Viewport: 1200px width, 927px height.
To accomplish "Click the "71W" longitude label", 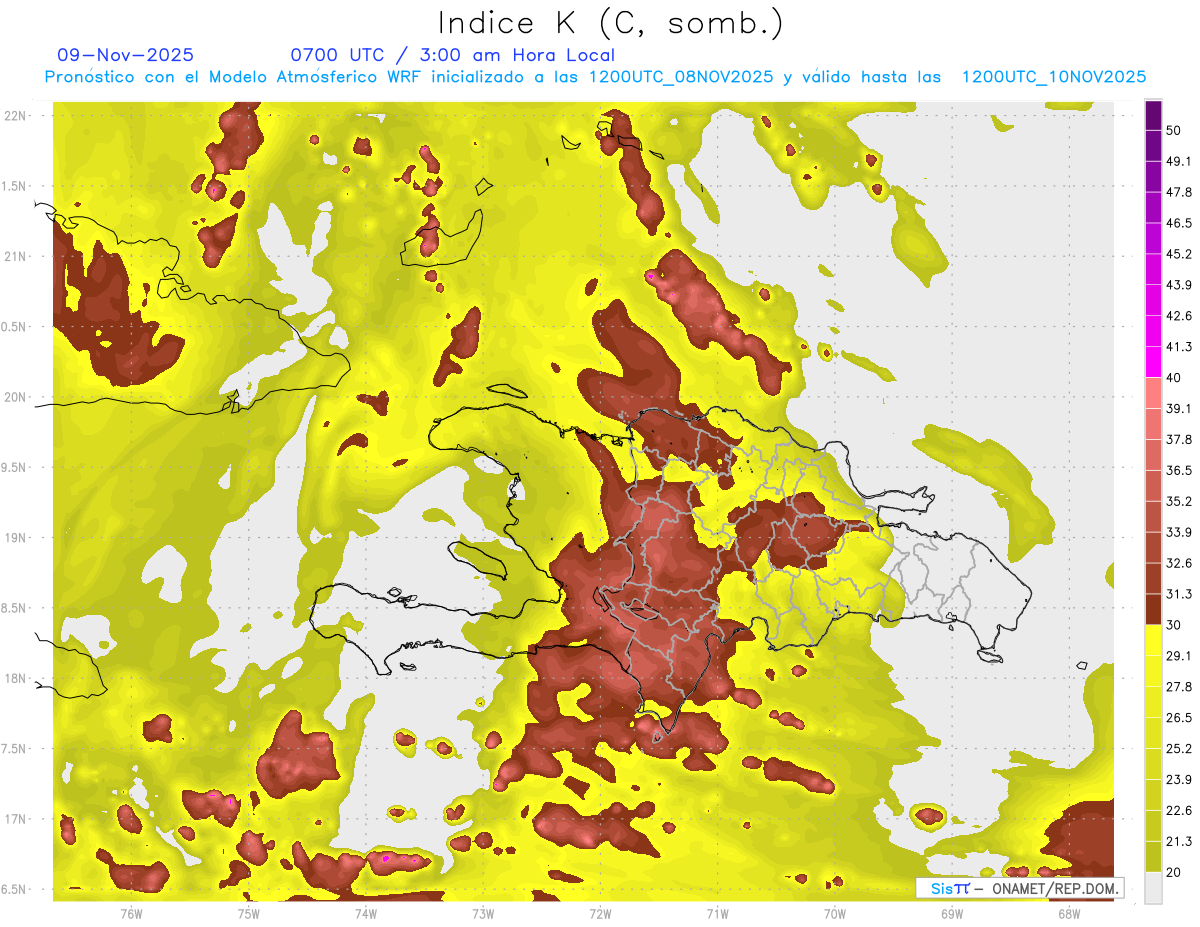I will click(717, 913).
